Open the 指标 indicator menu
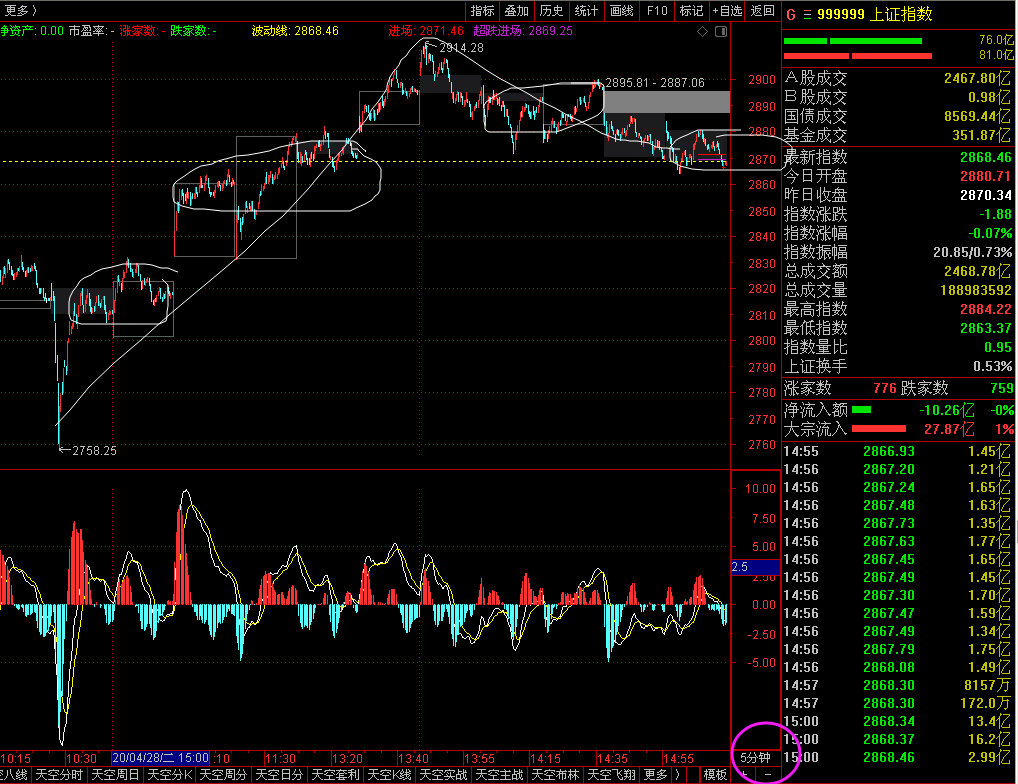1018x784 pixels. click(482, 11)
